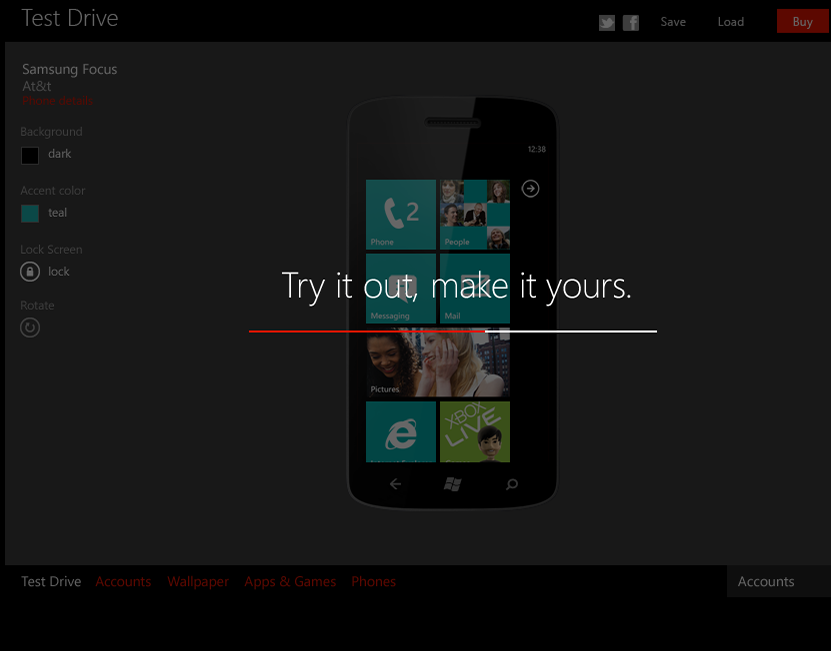831x651 pixels.
Task: Click the 'At&t' carrier text
Action: pyautogui.click(x=37, y=86)
